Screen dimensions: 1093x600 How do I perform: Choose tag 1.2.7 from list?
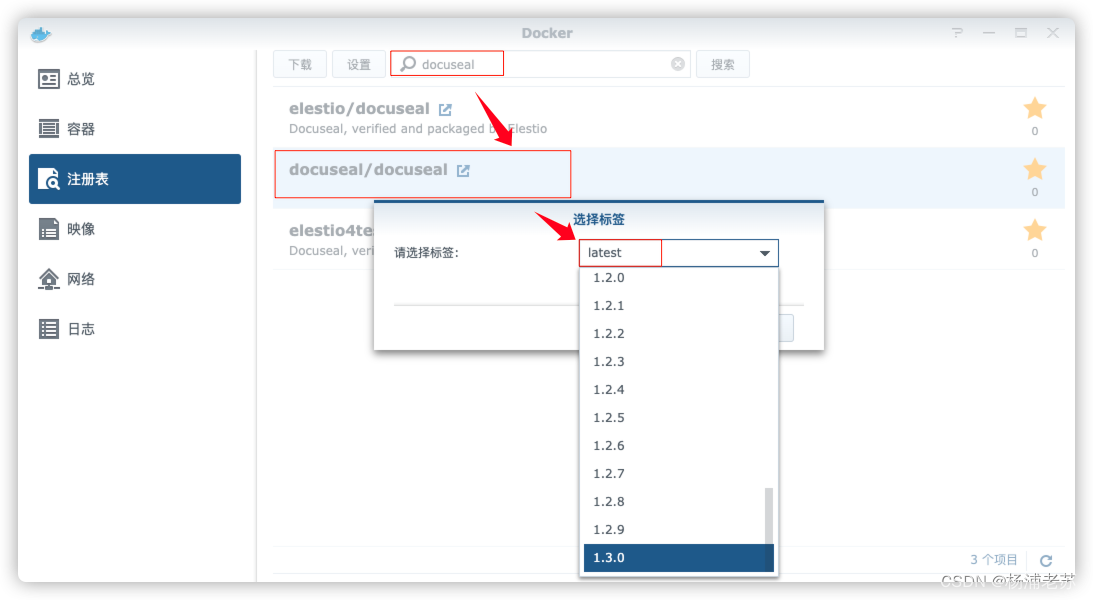coord(678,473)
